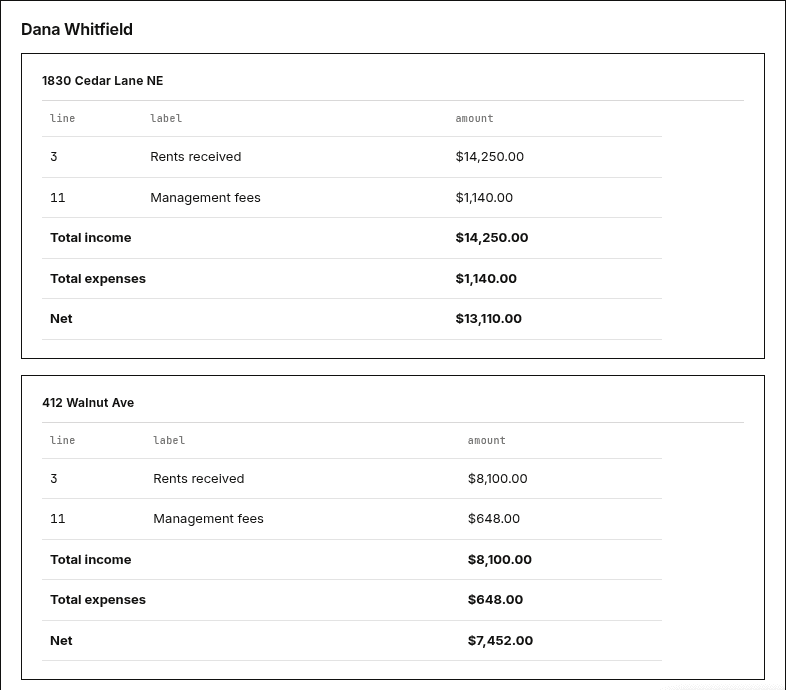786x690 pixels.
Task: Select line number 3 in Walnut Ave table
Action: pyautogui.click(x=54, y=478)
